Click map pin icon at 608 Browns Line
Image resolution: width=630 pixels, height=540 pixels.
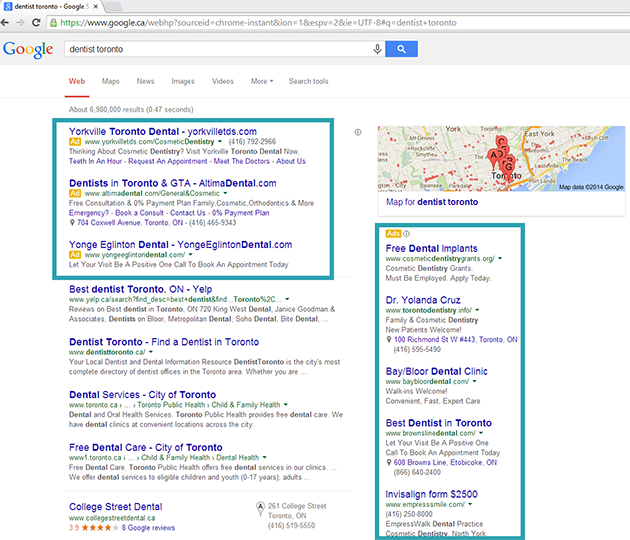tap(389, 462)
